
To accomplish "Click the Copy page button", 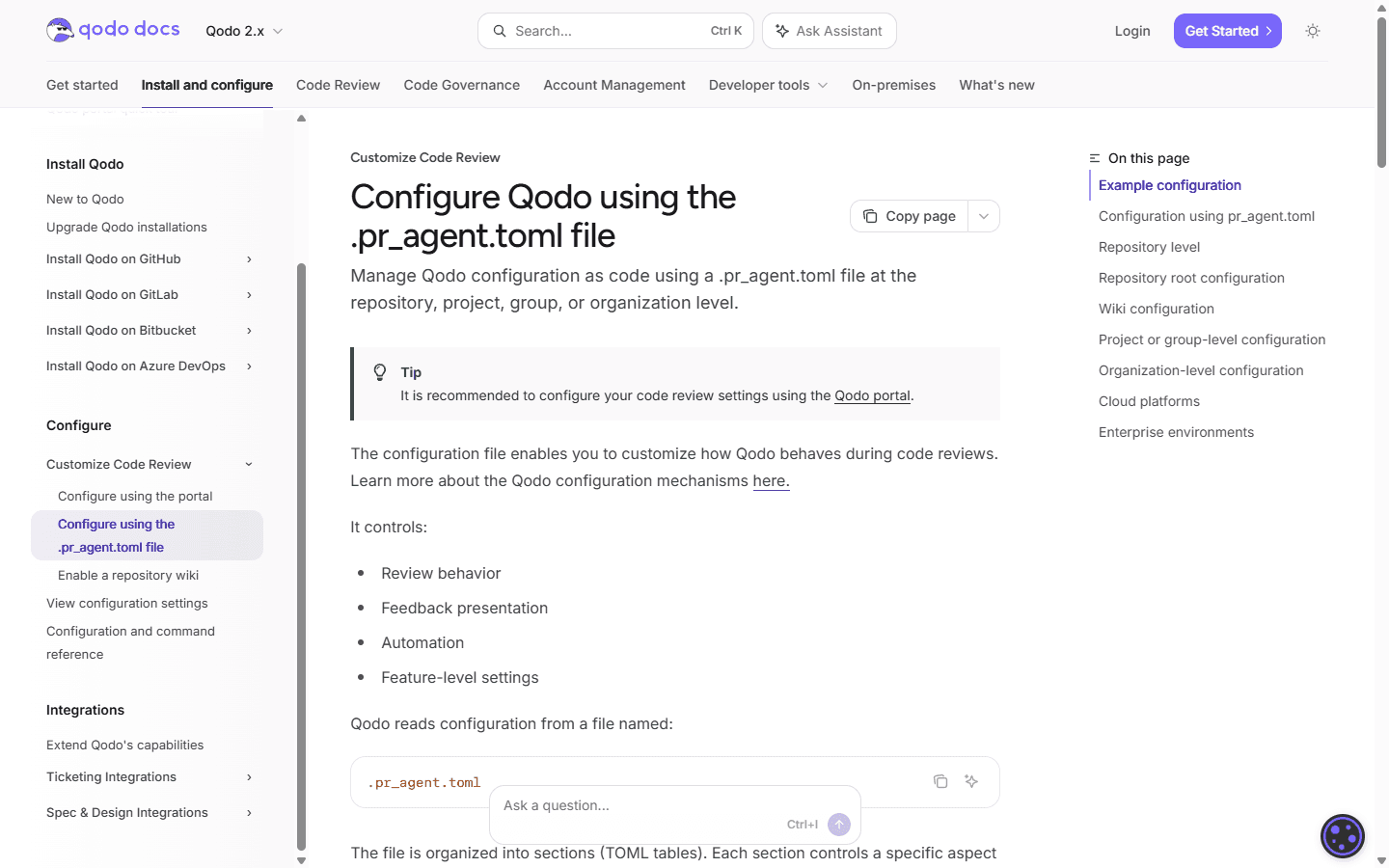I will pos(909,216).
